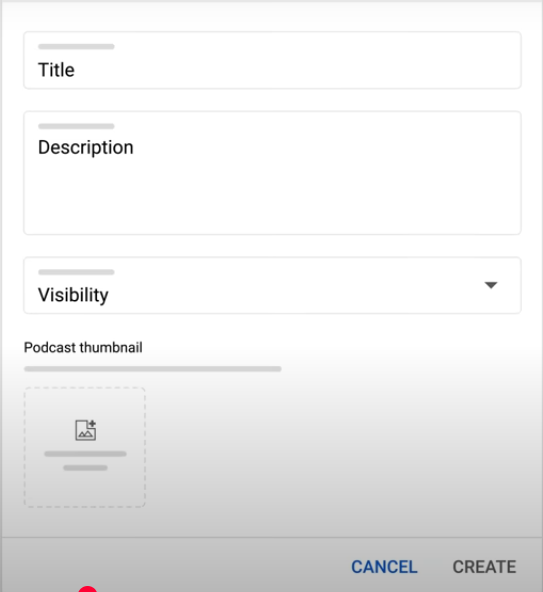Click the long gray bar under Podcast thumbnail
543x592 pixels.
tap(153, 369)
